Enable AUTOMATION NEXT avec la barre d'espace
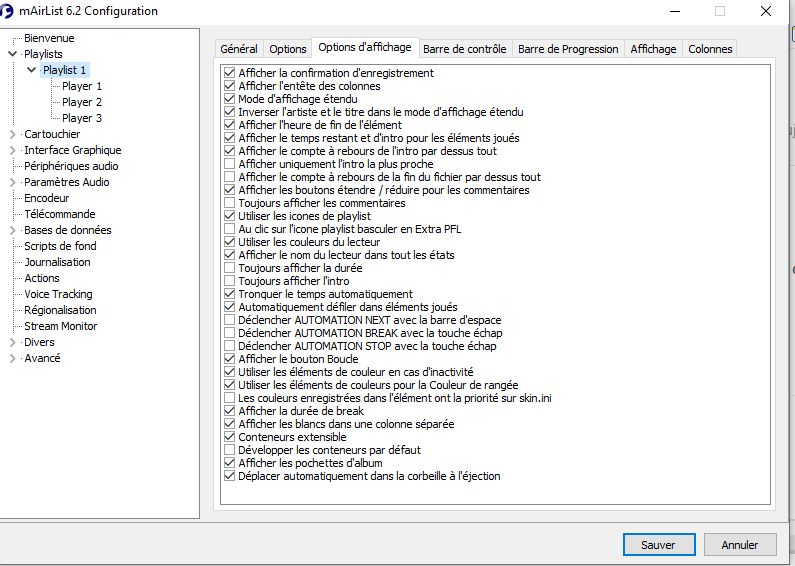Screen dimensions: 795x566 (230, 320)
